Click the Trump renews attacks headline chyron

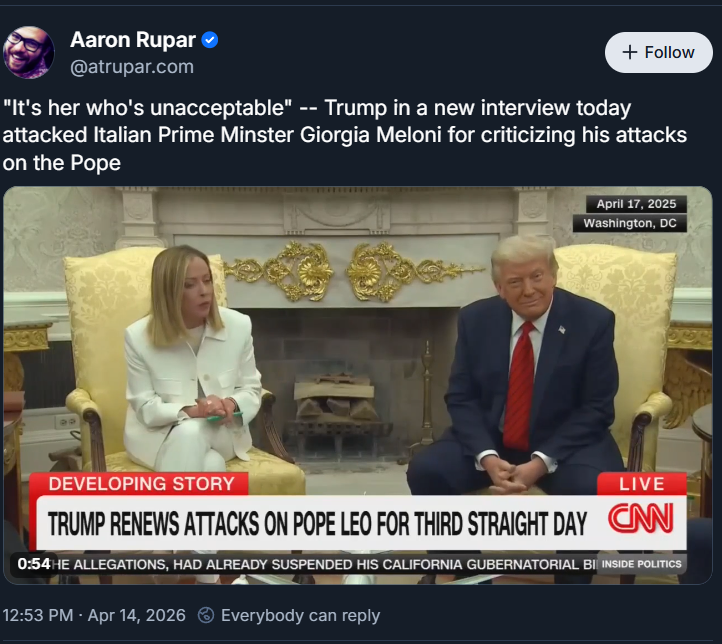click(x=318, y=523)
